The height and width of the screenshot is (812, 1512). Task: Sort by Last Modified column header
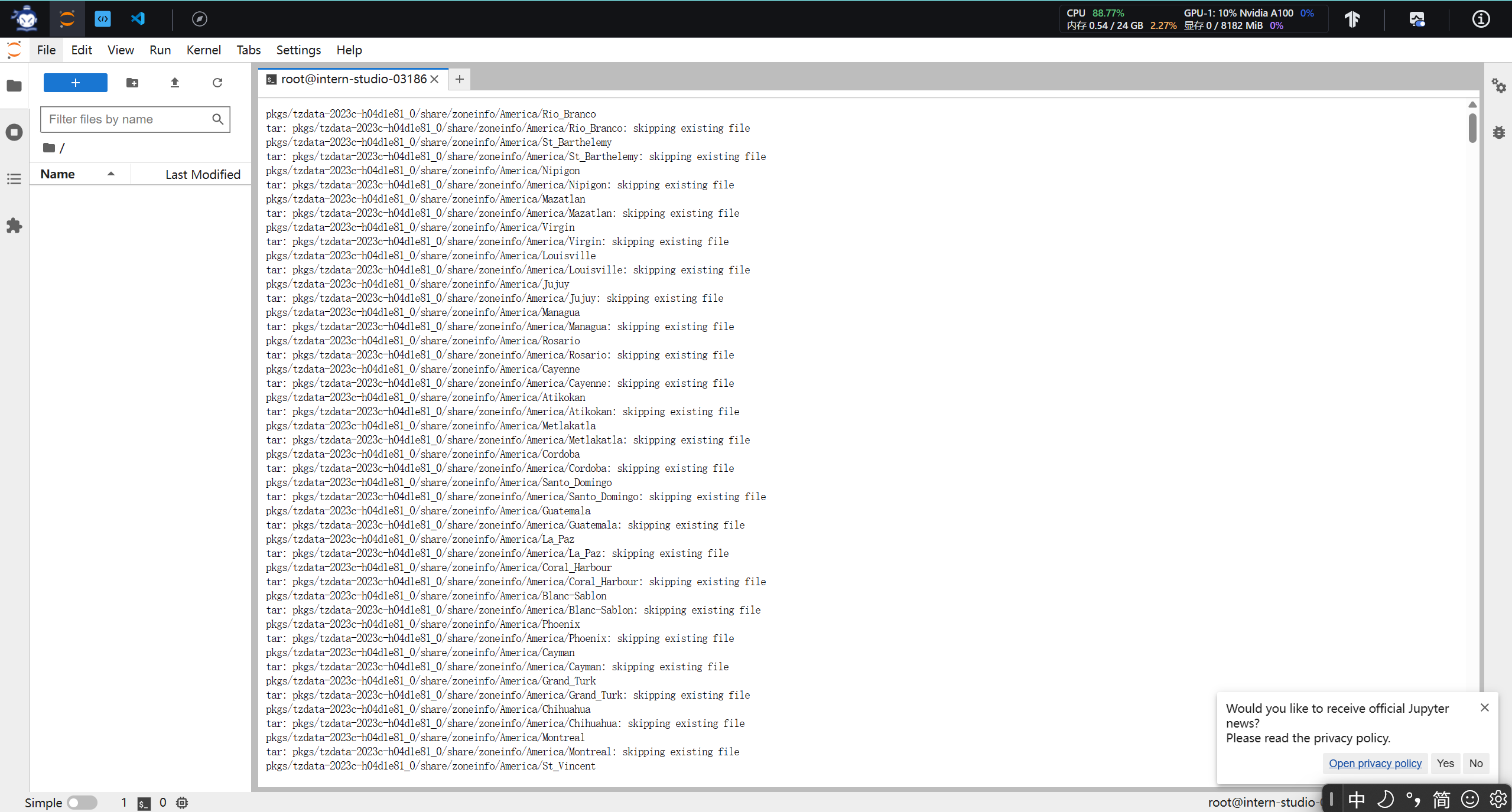[x=203, y=174]
